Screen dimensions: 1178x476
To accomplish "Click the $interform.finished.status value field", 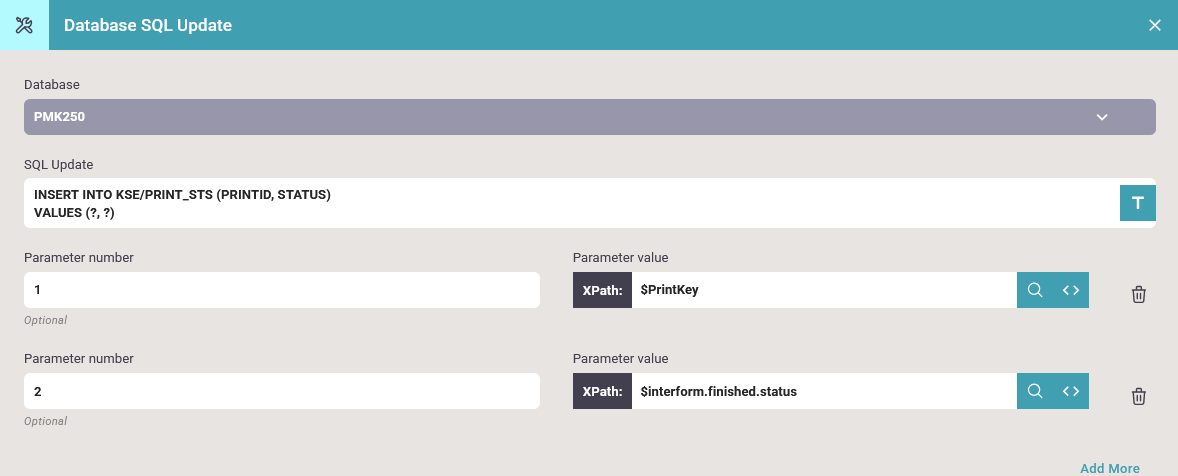I will coord(824,391).
